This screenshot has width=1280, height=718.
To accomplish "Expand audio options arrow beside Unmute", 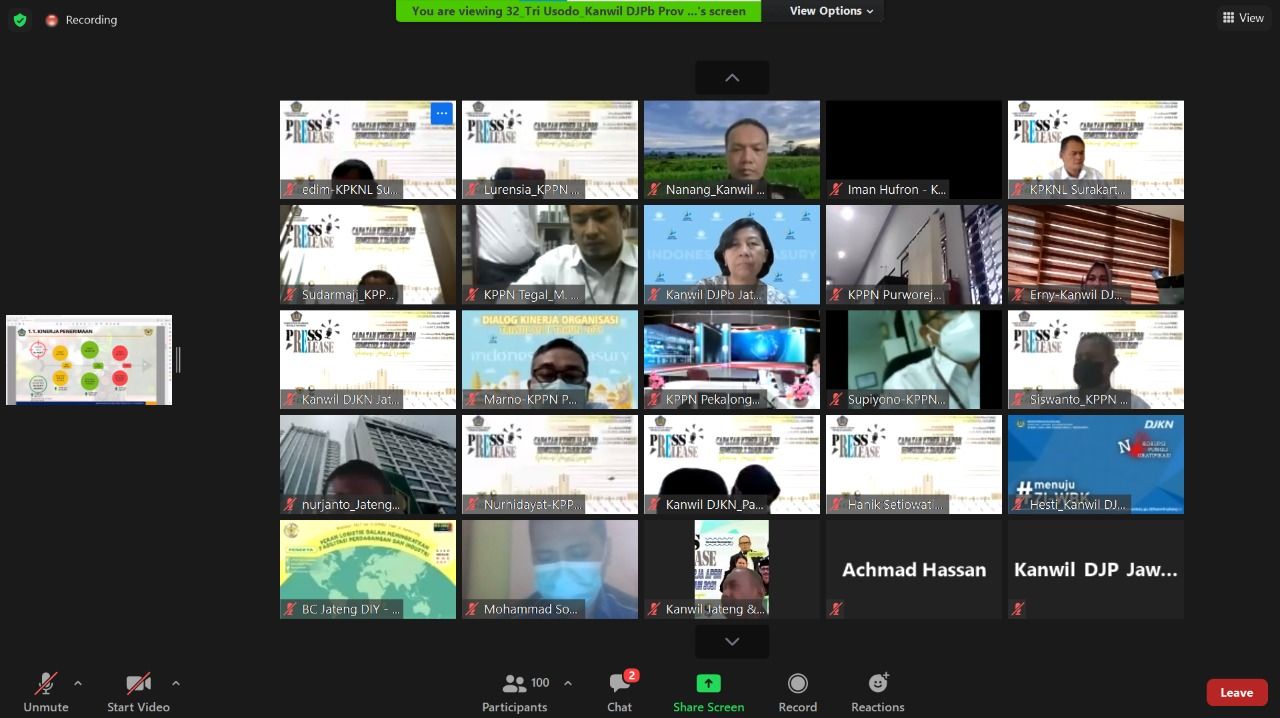I will coord(78,684).
